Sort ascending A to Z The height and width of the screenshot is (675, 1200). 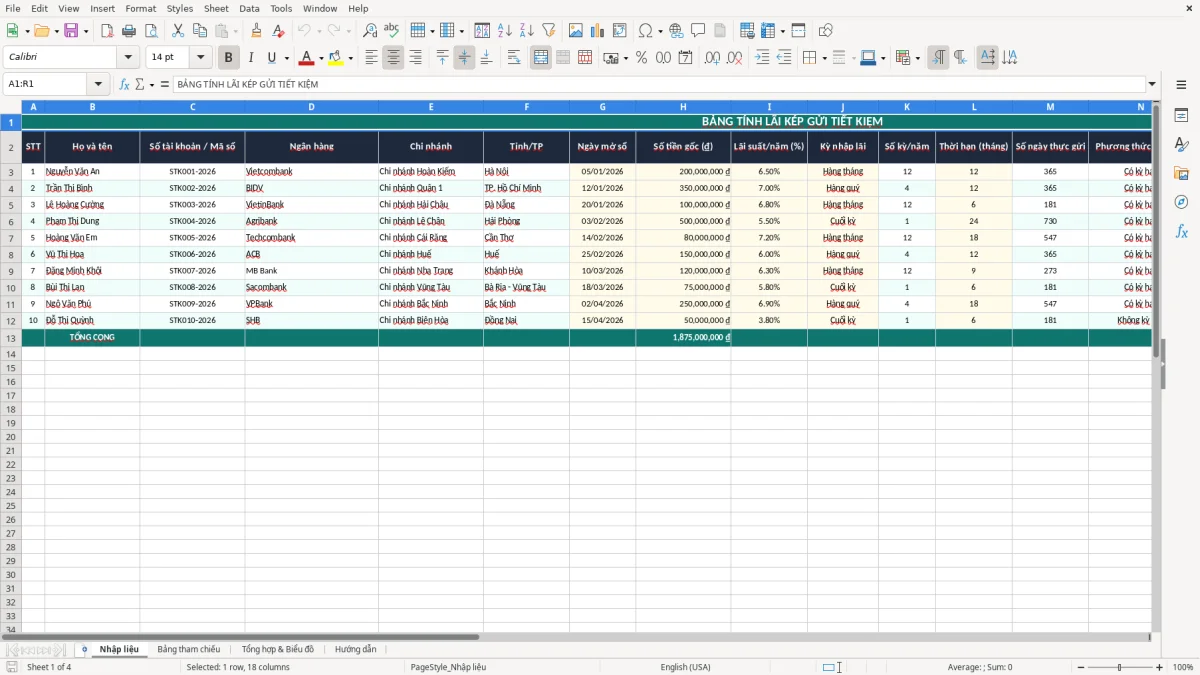pos(504,31)
